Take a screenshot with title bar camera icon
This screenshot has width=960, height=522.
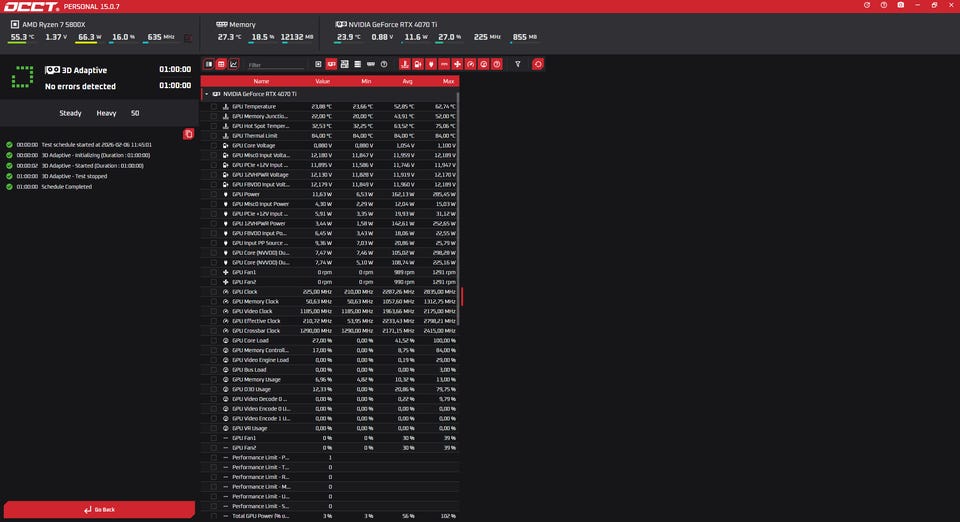point(901,5)
